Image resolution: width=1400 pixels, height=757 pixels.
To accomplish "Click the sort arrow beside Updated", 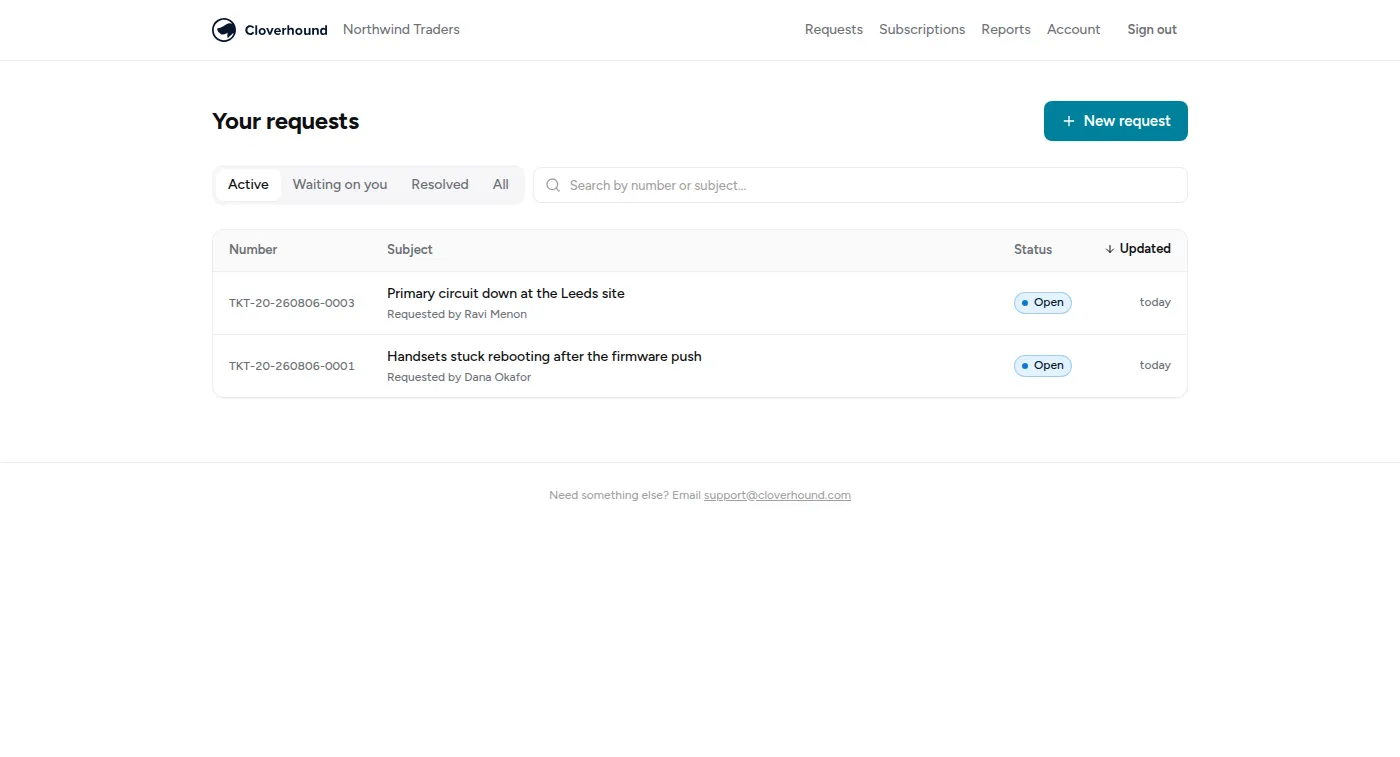I will [1110, 249].
